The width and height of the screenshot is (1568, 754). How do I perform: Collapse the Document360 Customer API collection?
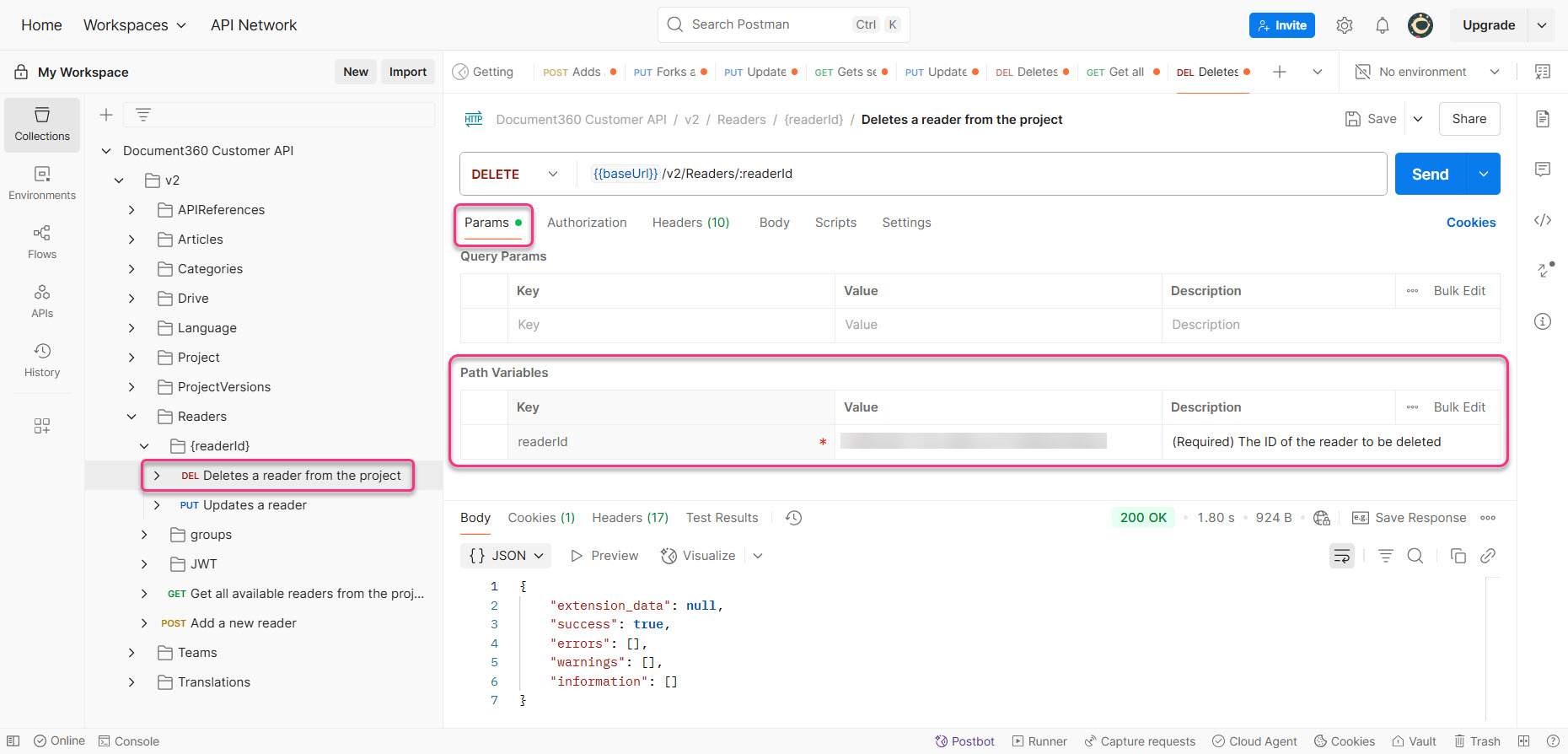[x=106, y=151]
